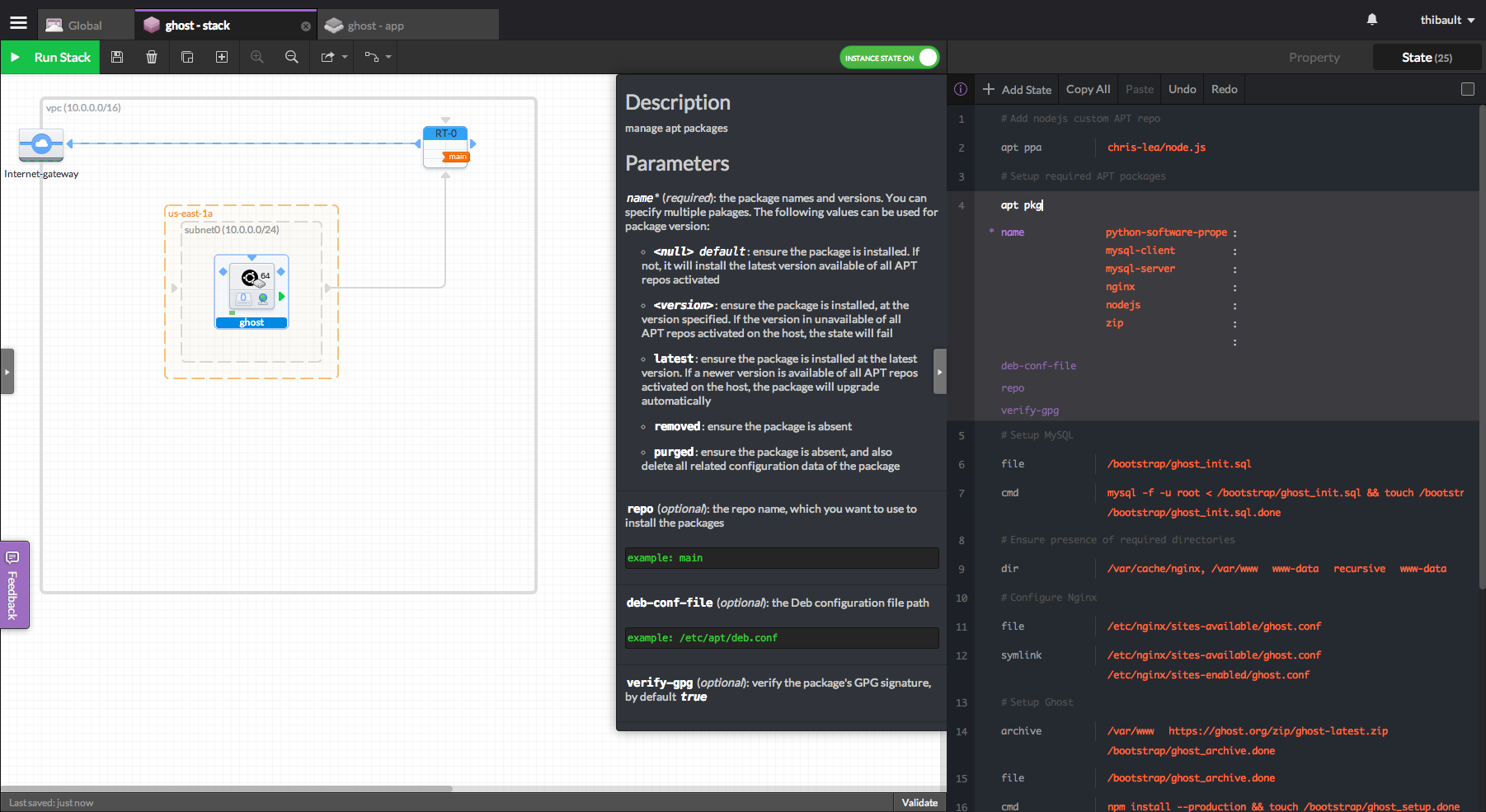Image resolution: width=1486 pixels, height=812 pixels.
Task: Select state 6 file /bootstrap/ghost_init.sql
Action: pyautogui.click(x=1228, y=464)
